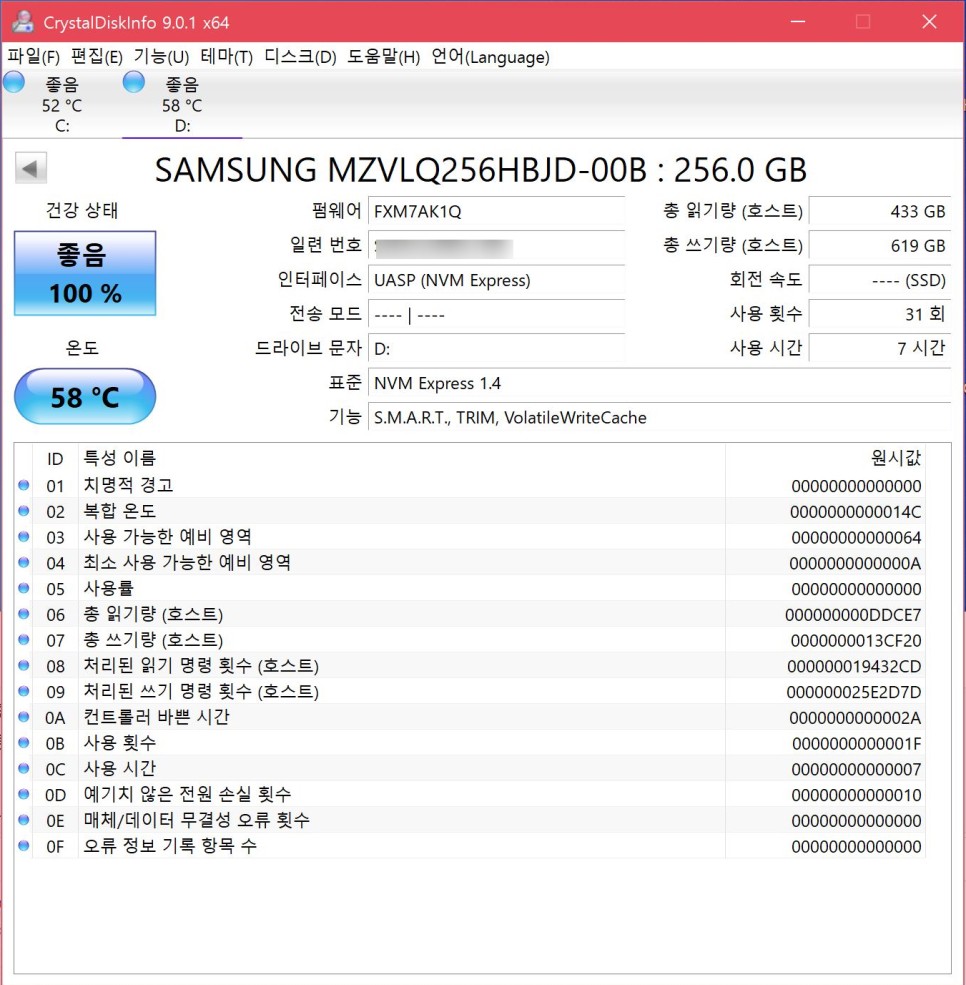The image size is (966, 985).
Task: Click raw value 000000000DDCE7
Action: [853, 615]
